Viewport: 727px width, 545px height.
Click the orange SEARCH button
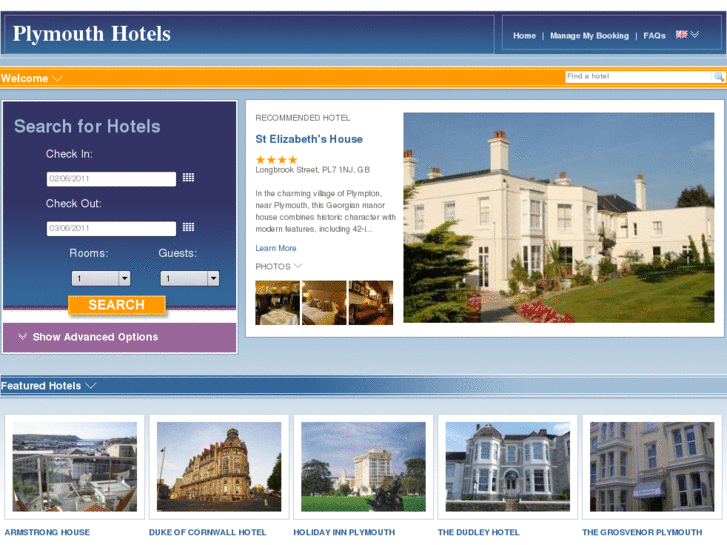click(117, 305)
